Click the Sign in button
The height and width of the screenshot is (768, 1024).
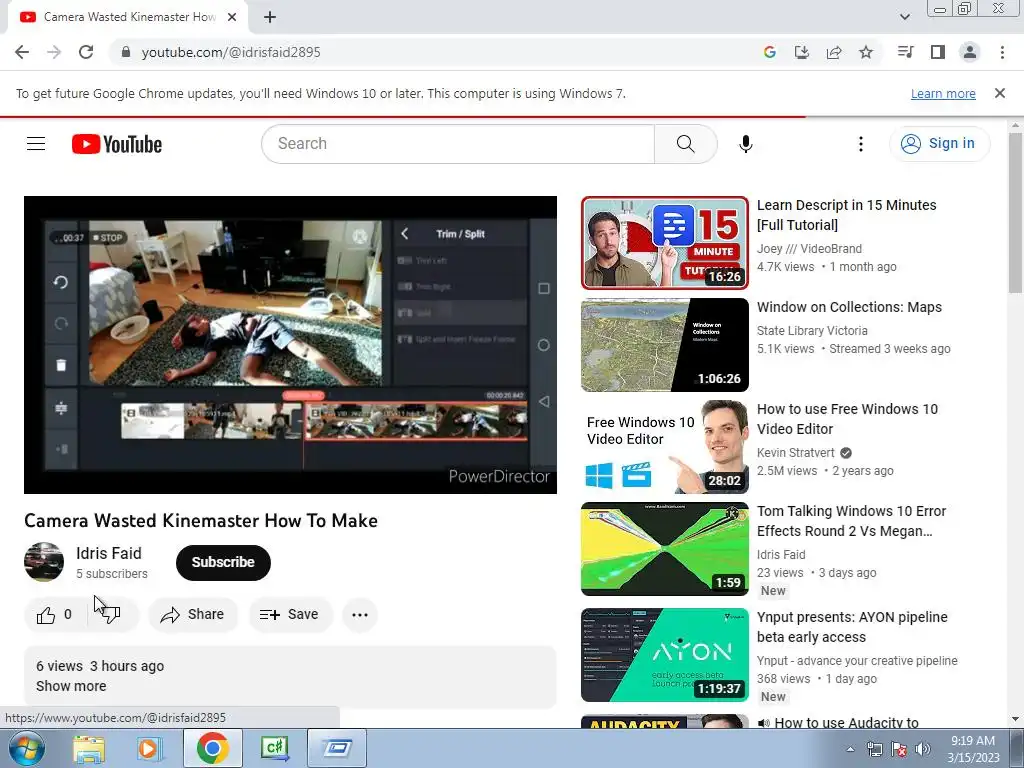coord(939,144)
